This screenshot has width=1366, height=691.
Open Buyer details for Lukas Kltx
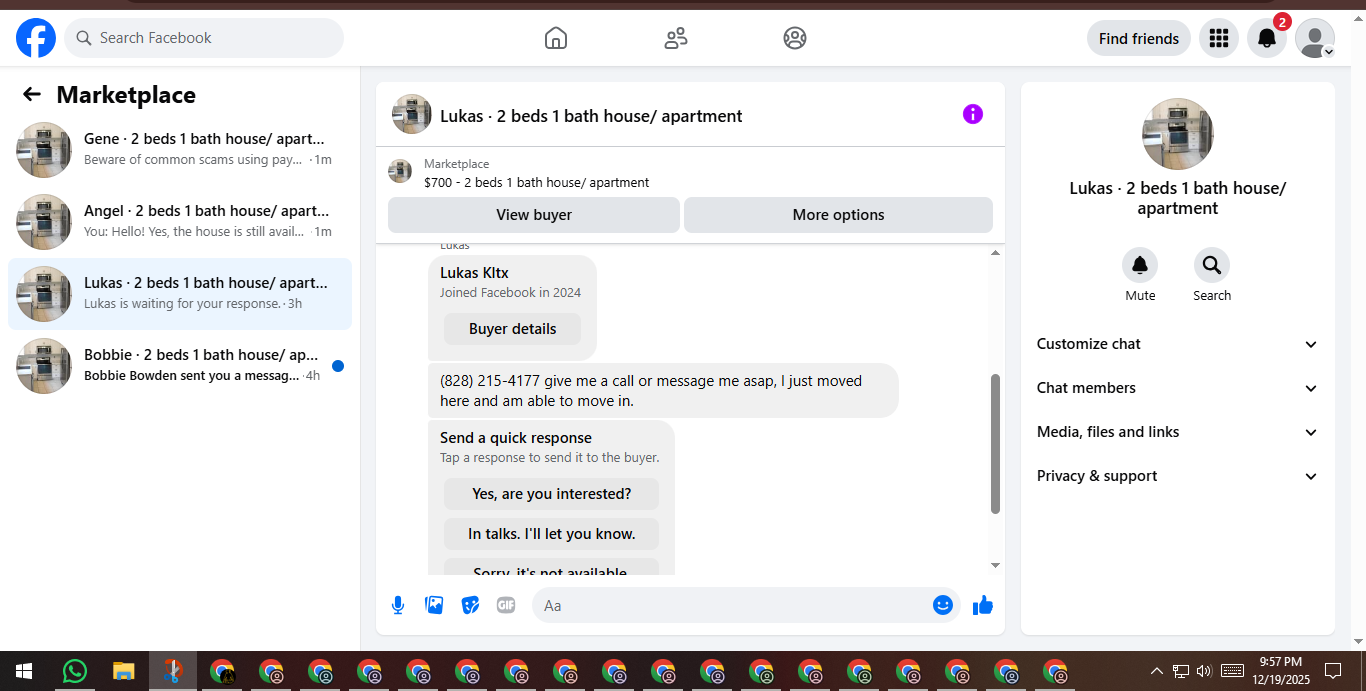coord(512,329)
